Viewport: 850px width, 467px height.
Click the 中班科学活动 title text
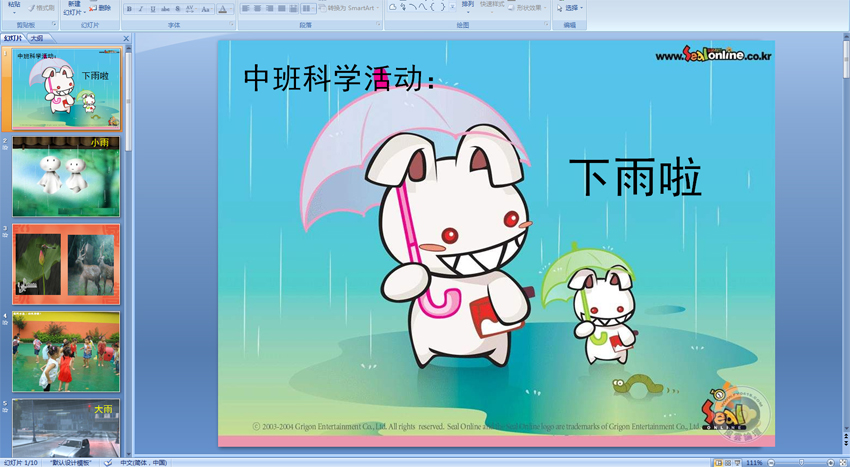(339, 78)
